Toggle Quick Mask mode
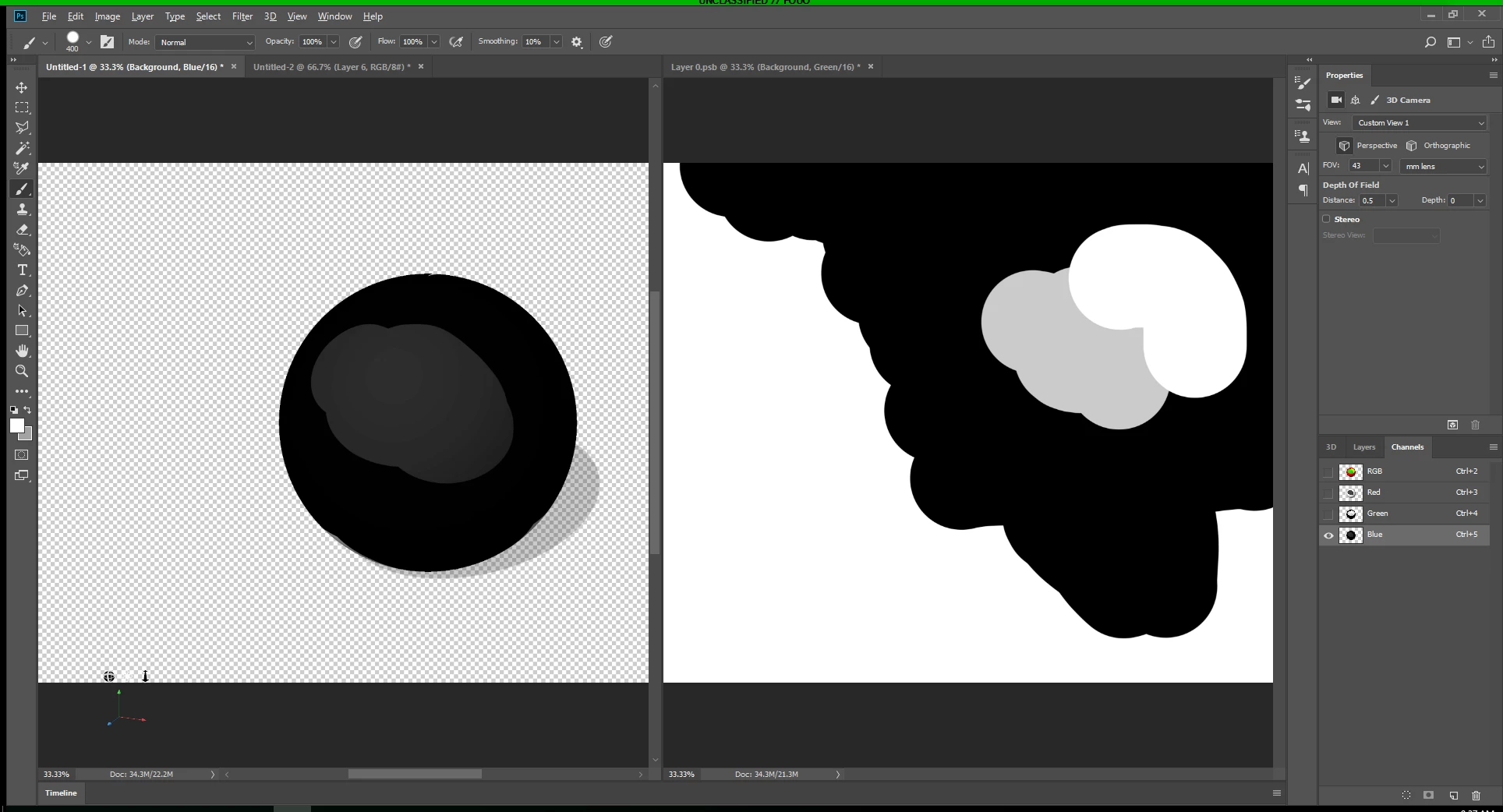Image resolution: width=1503 pixels, height=812 pixels. [22, 455]
